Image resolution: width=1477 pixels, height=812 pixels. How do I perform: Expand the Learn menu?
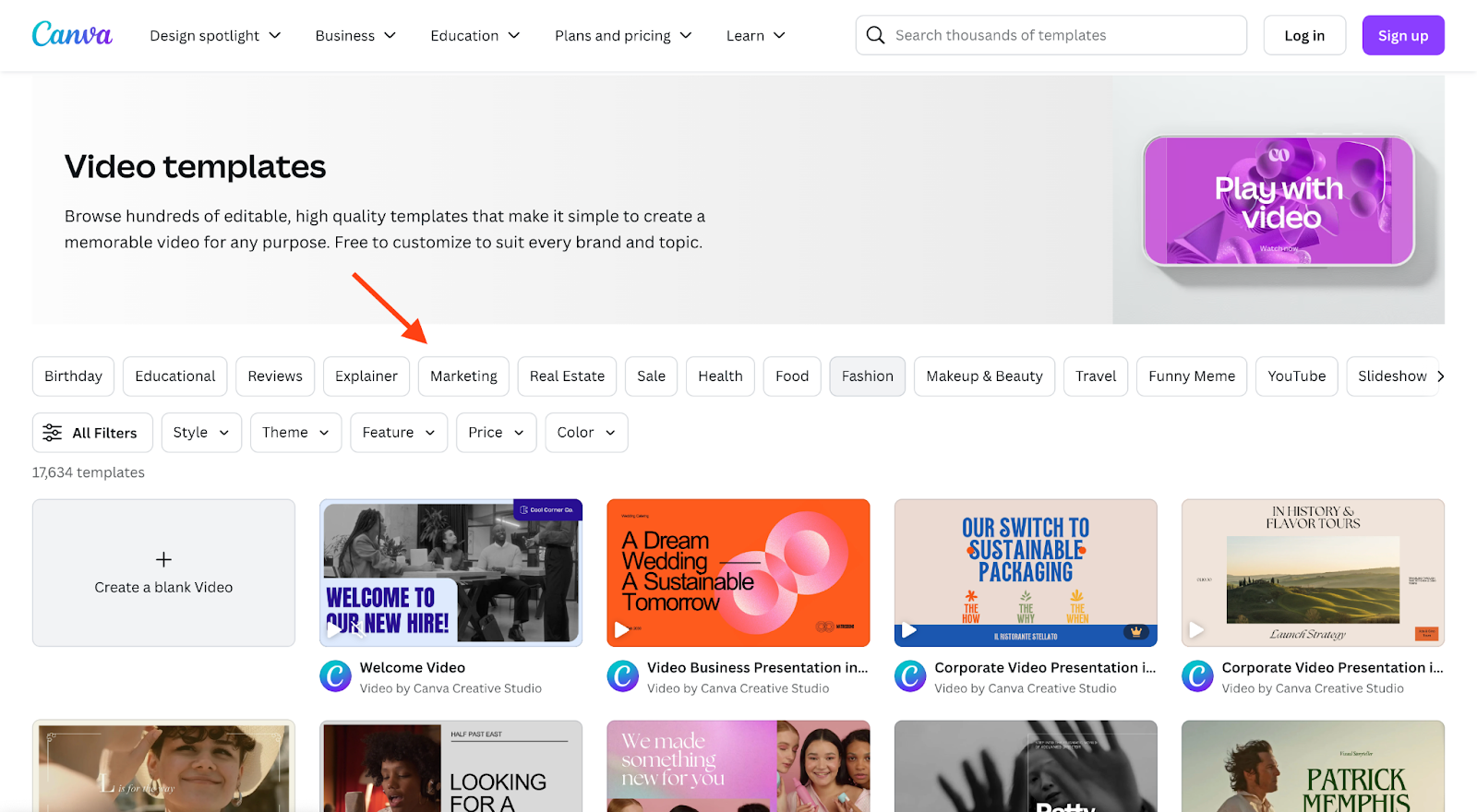pos(755,35)
